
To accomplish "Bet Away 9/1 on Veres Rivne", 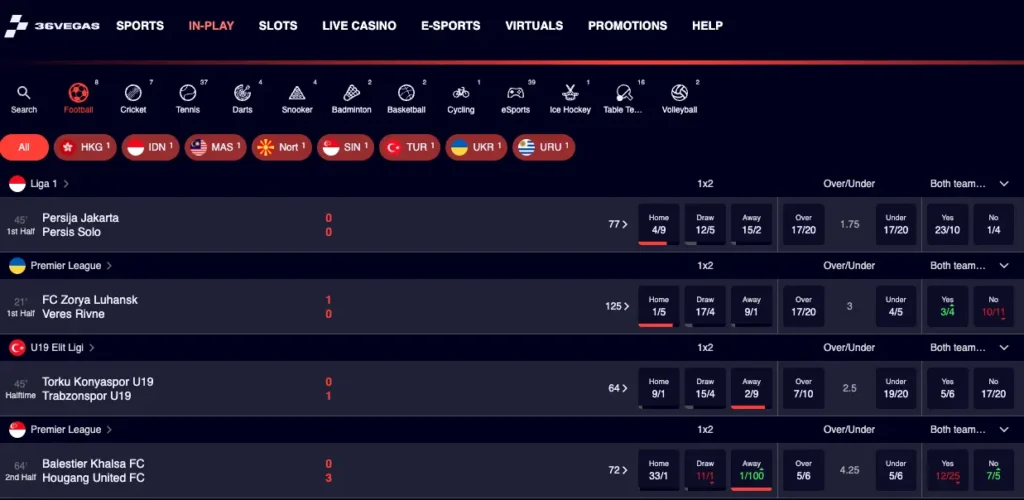I will [752, 306].
